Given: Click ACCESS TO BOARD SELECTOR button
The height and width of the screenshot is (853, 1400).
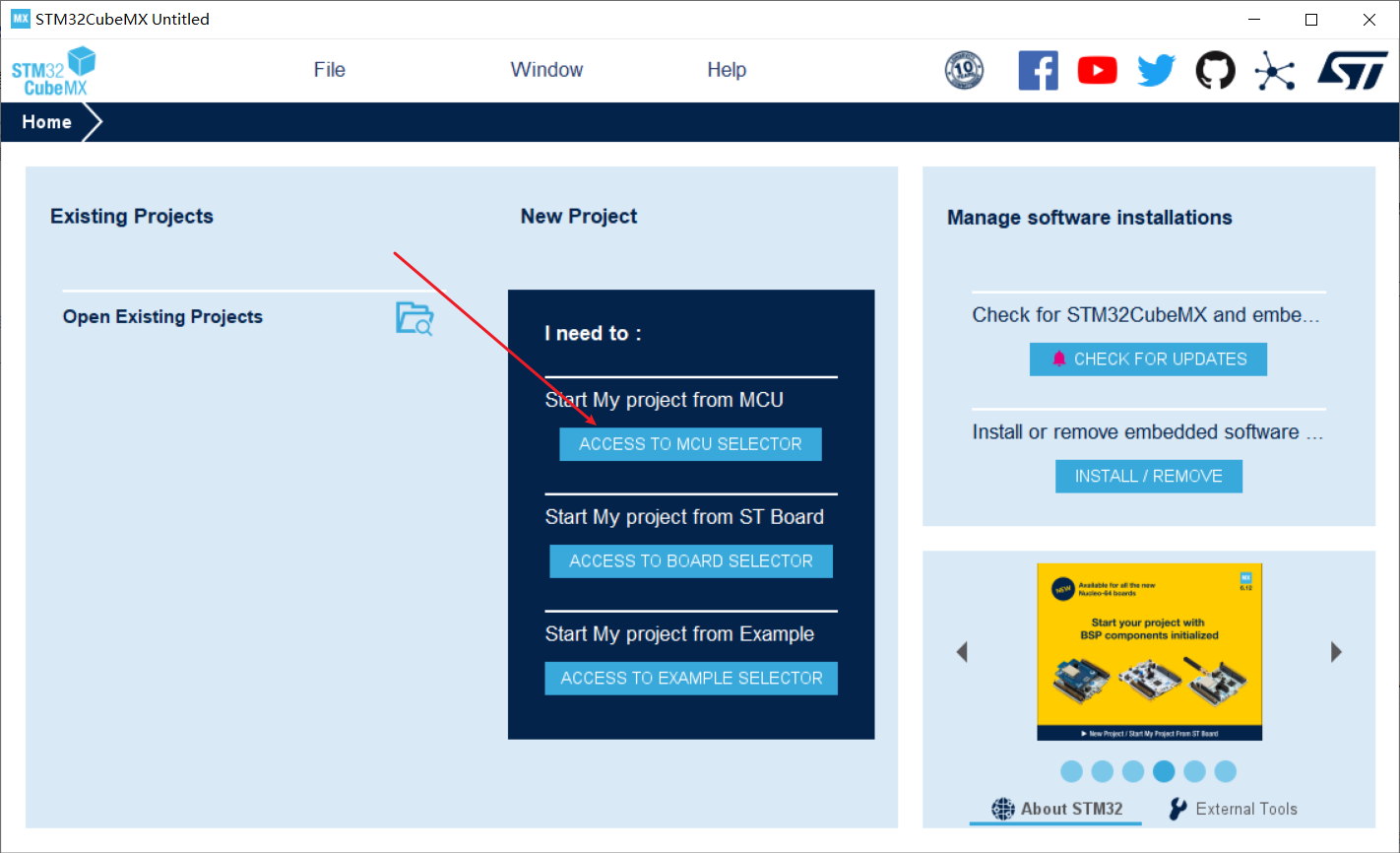Looking at the screenshot, I should [690, 561].
